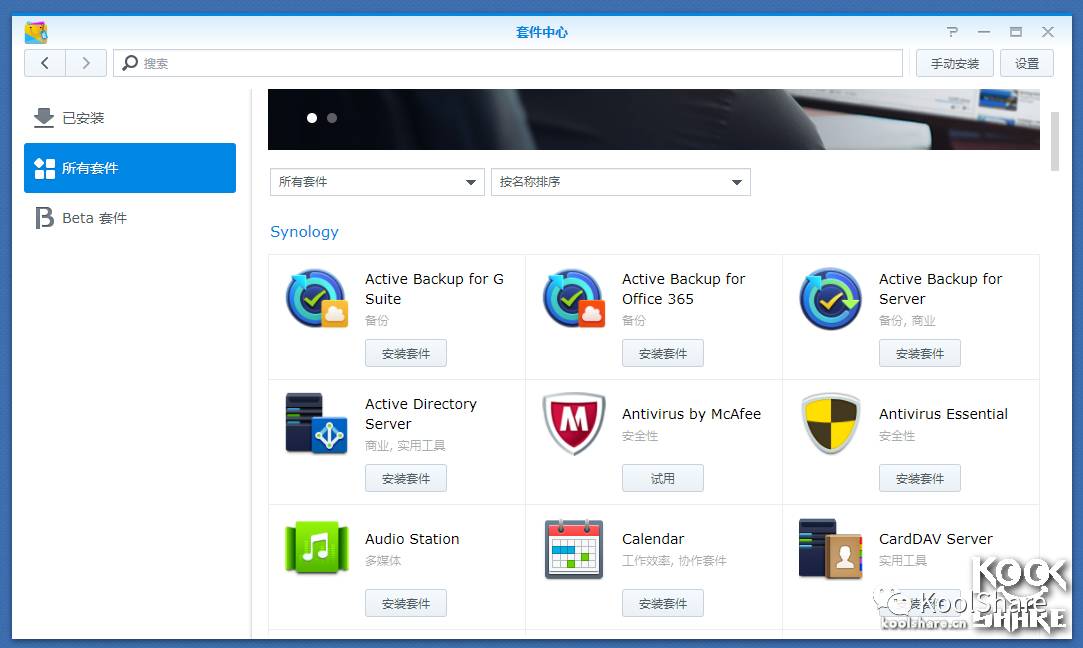The width and height of the screenshot is (1083, 648).
Task: Click the Audio Station title
Action: 412,539
